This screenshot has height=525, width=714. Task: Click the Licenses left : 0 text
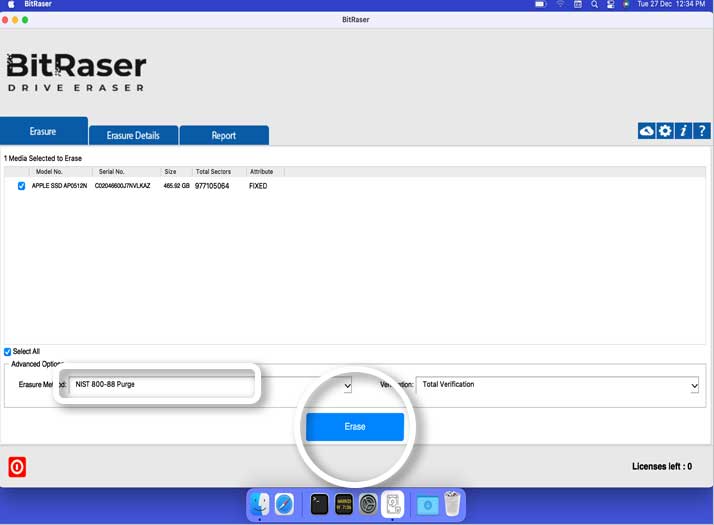pyautogui.click(x=662, y=466)
